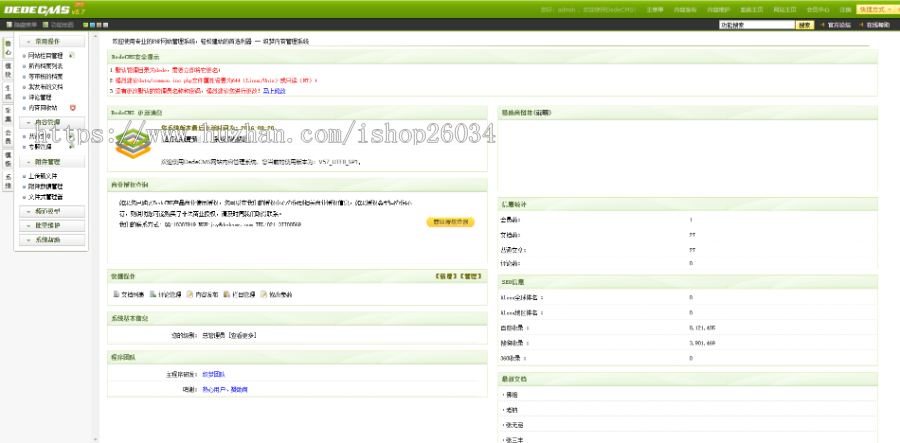Collapse the 常用操作 menu group
900x443 pixels.
(x=52, y=42)
